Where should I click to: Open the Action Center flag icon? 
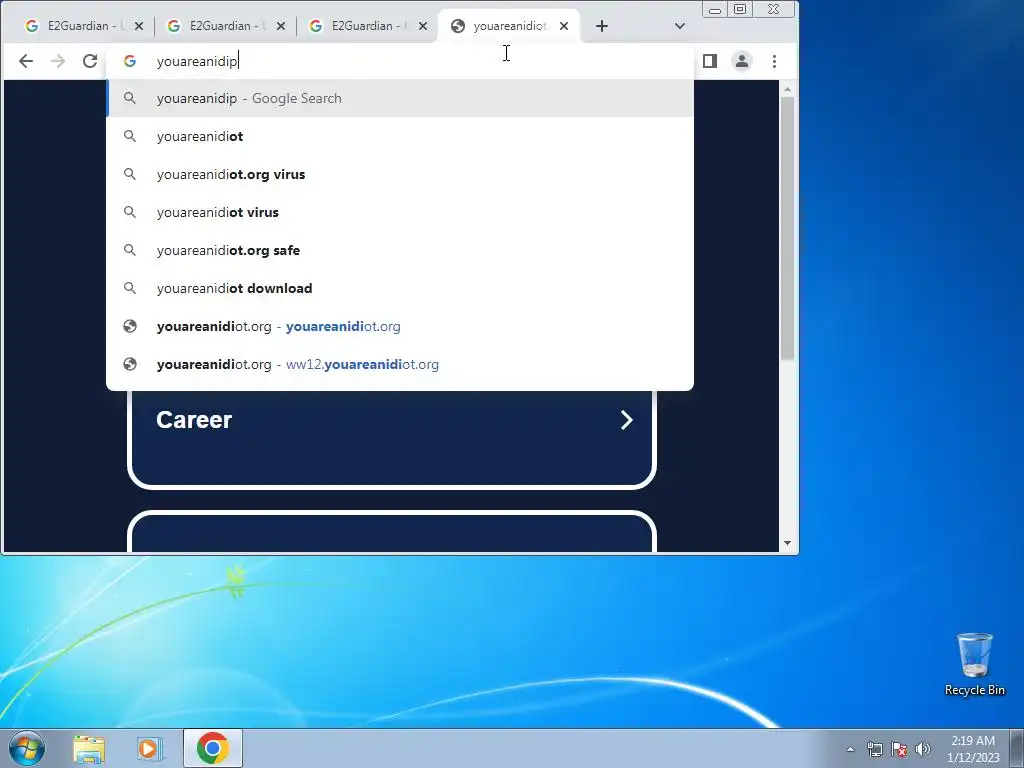point(899,749)
